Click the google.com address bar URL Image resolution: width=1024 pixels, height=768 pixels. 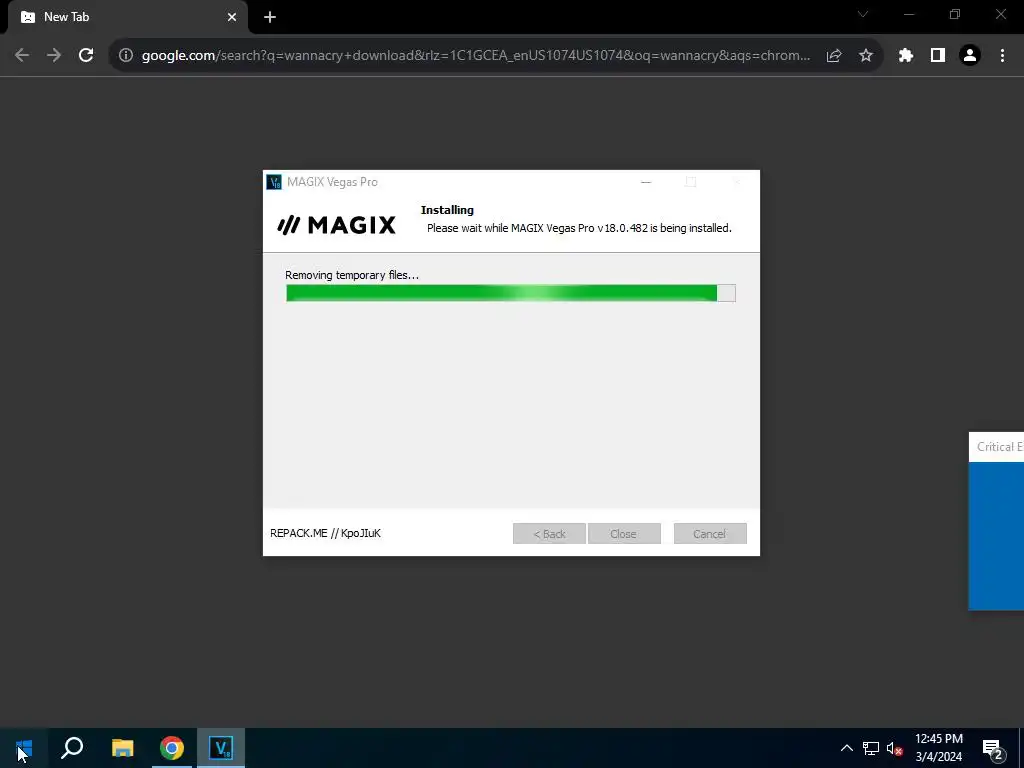coord(476,56)
